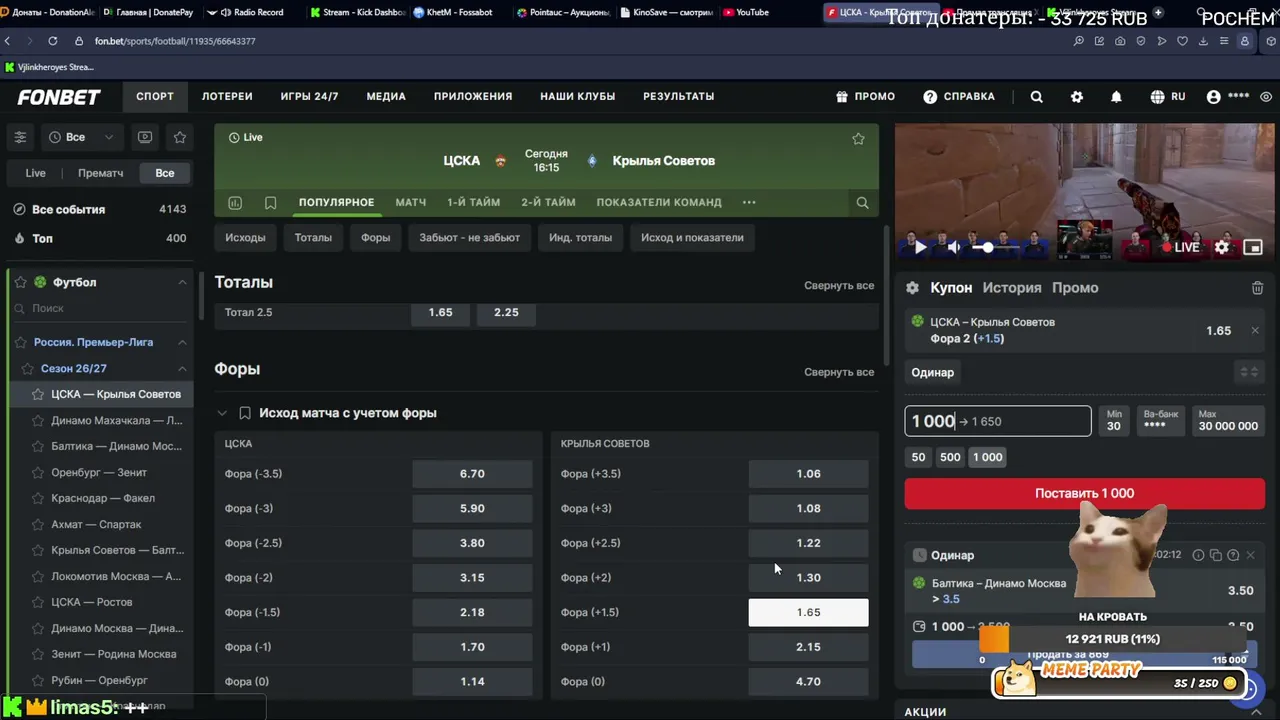
Task: Jump to LIVE in the video player
Action: (1181, 247)
